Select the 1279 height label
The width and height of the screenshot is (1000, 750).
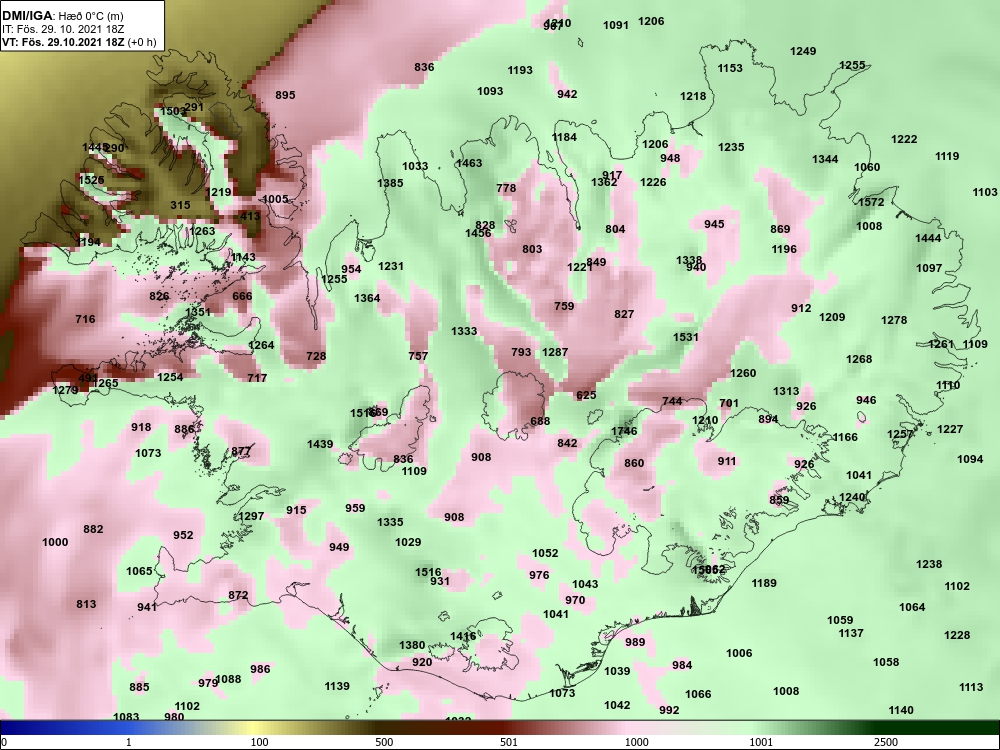click(65, 390)
